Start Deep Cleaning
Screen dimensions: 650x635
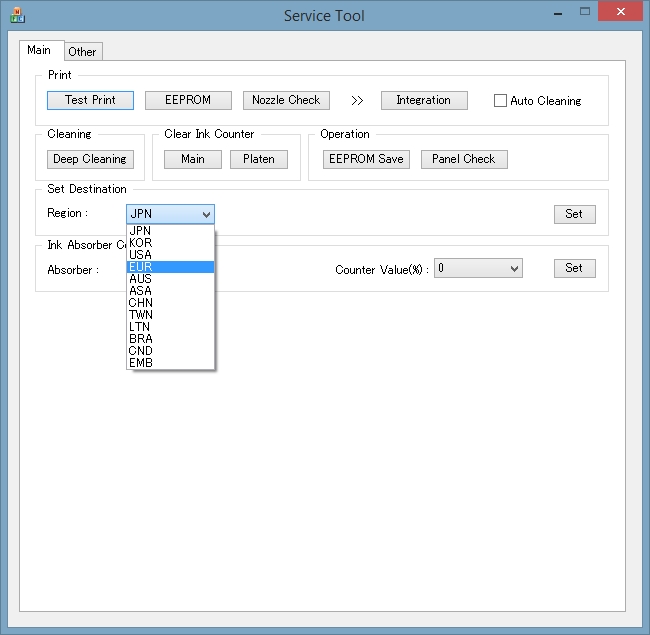coord(90,159)
